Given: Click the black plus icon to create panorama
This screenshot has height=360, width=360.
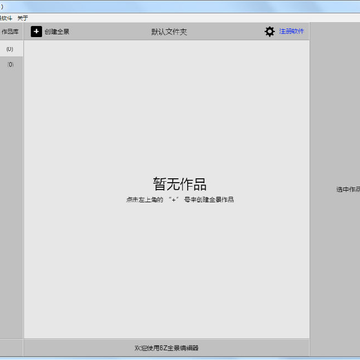Looking at the screenshot, I should pos(36,32).
